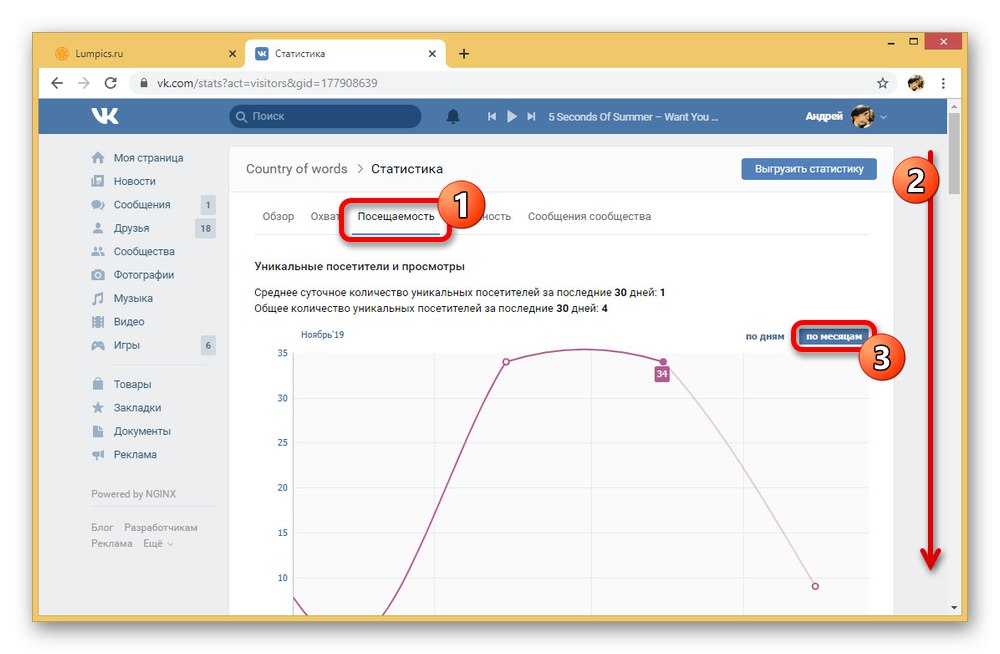Click the Андрей profile avatar in the VK header
The height and width of the screenshot is (654, 1000).
(x=862, y=116)
